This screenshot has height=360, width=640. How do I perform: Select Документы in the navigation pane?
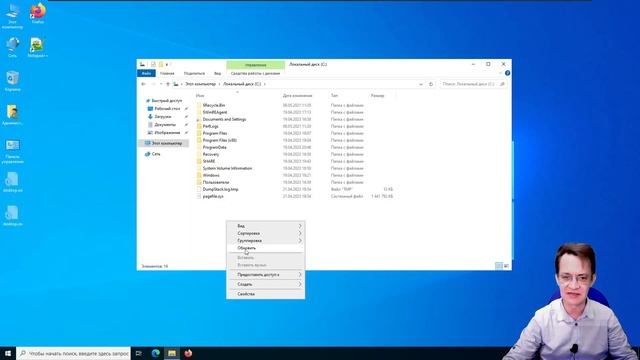click(x=165, y=124)
